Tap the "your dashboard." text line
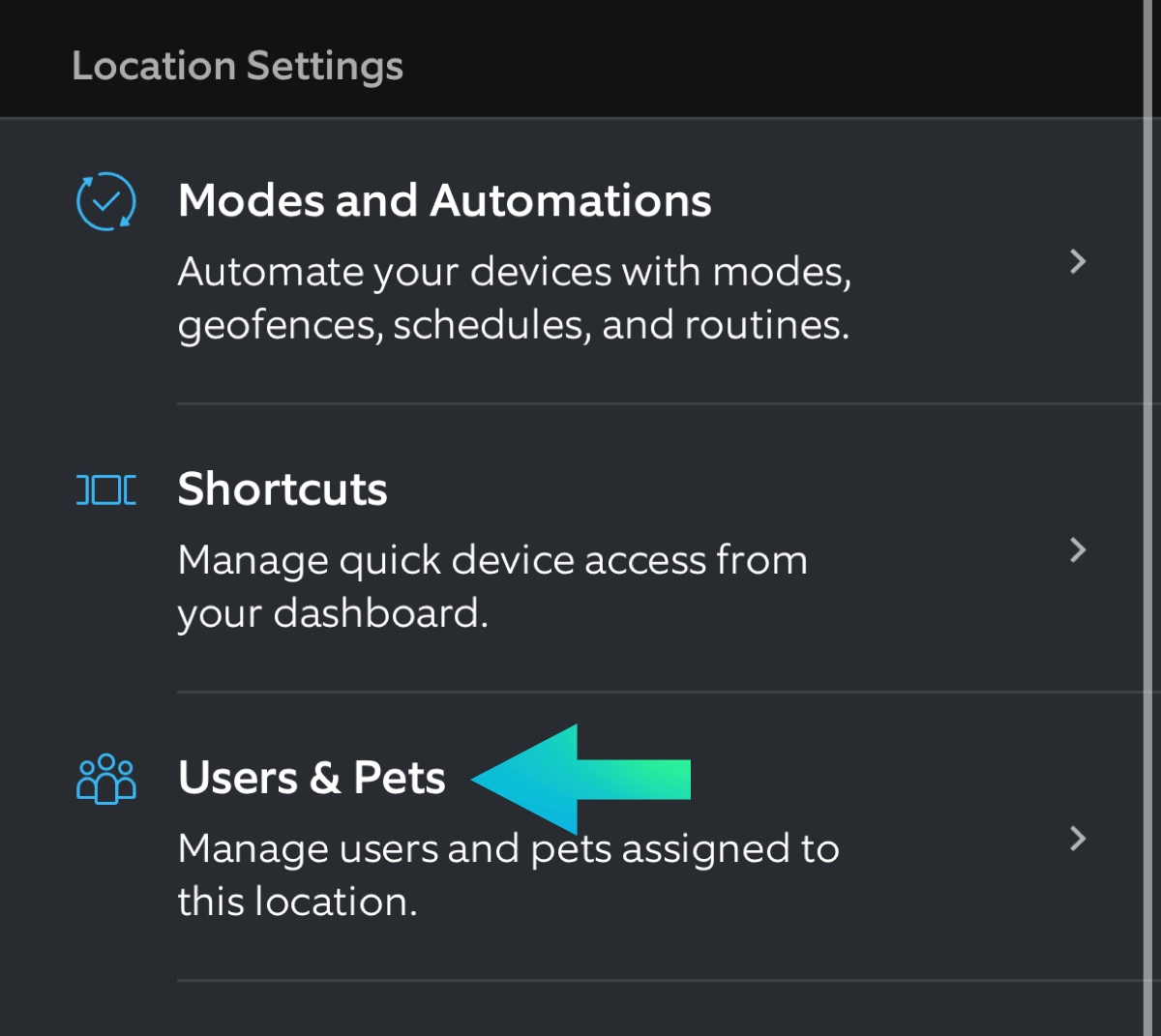Viewport: 1161px width, 1036px height. 333,613
